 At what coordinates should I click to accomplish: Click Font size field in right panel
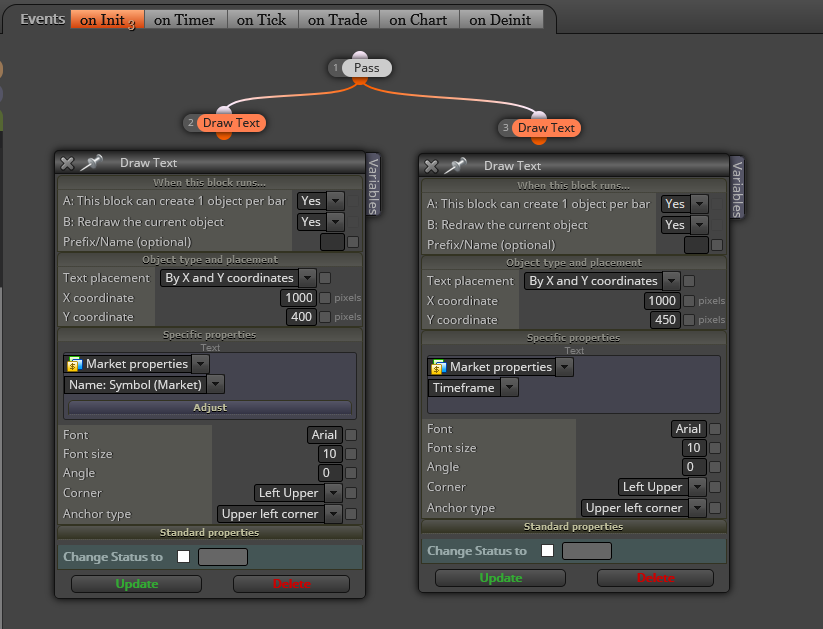pos(694,448)
